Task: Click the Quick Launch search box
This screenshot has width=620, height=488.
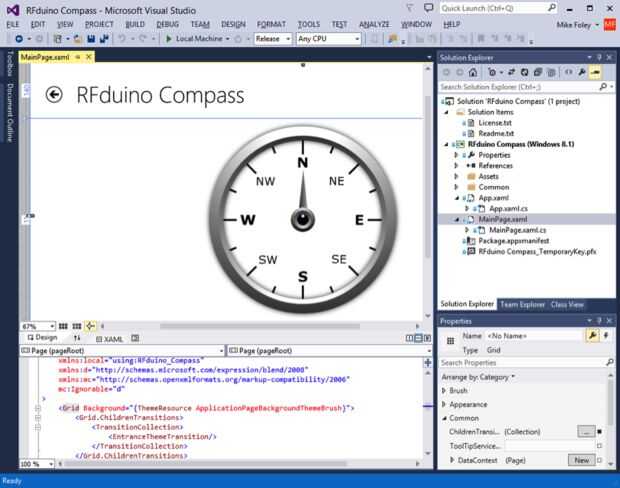Action: [499, 8]
